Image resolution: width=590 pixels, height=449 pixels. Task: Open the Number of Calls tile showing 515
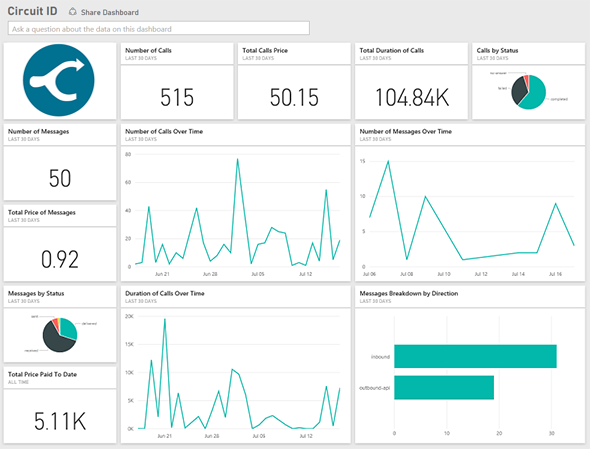[x=177, y=81]
